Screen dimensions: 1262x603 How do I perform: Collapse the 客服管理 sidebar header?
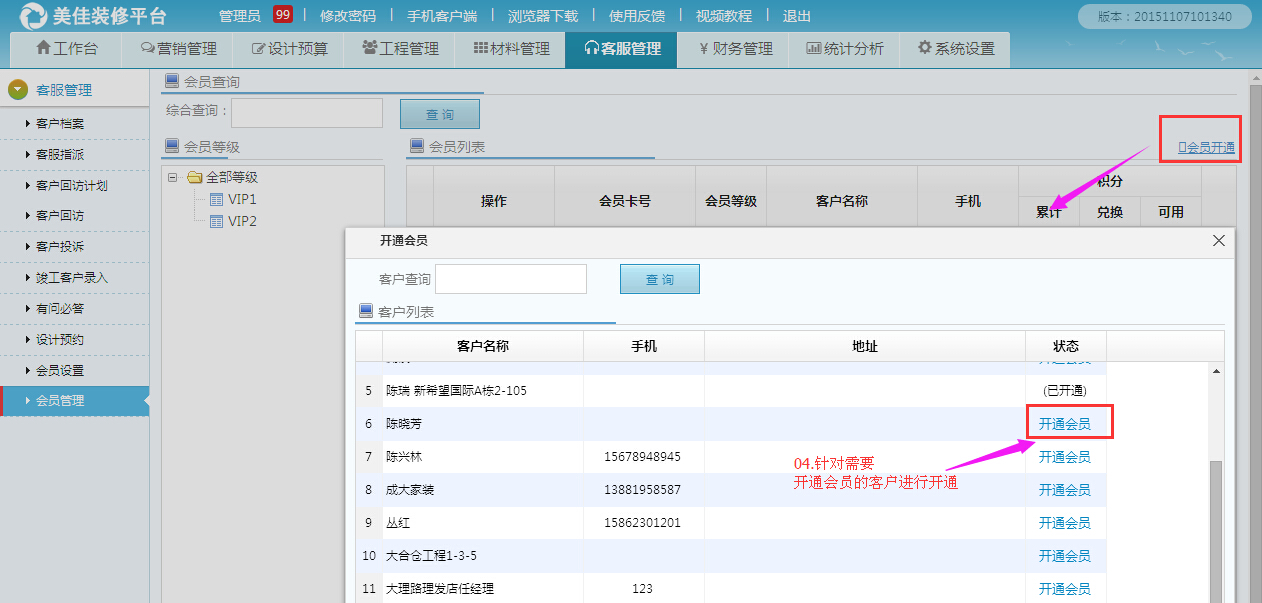18,90
